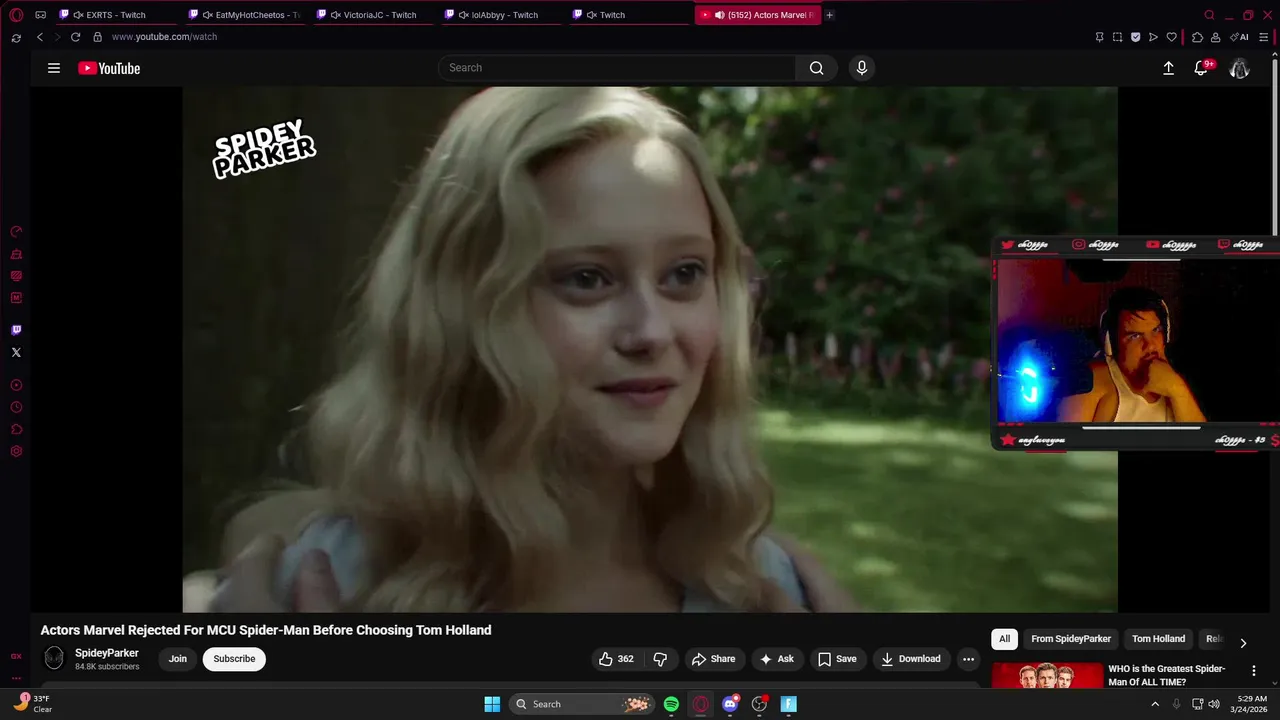Open the Windows Start menu
This screenshot has width=1280, height=720.
(x=492, y=704)
